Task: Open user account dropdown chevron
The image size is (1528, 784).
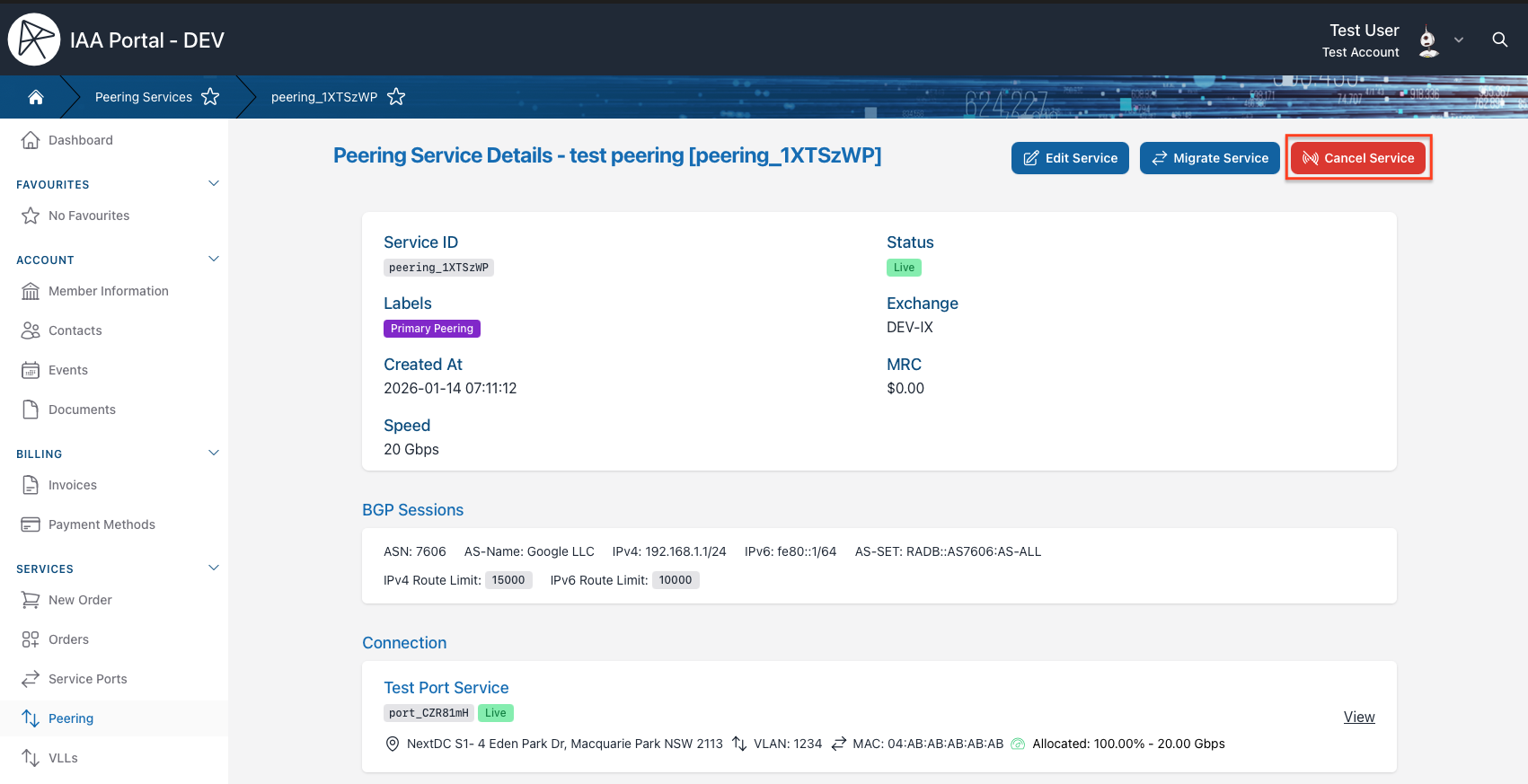Action: pos(1459,40)
